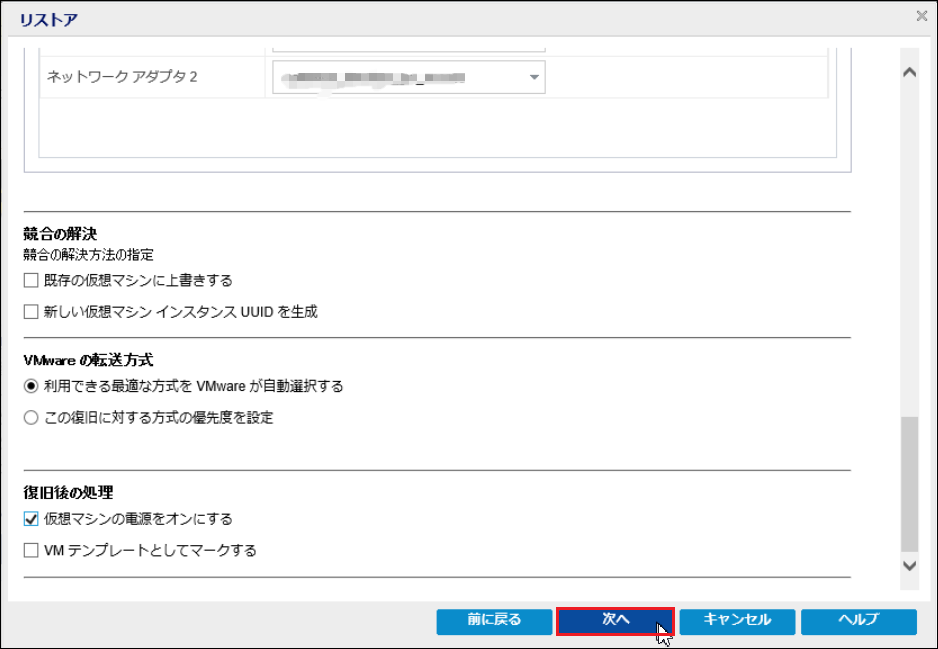Open ヘルプ button
Screen dimensions: 938x649
tap(859, 621)
